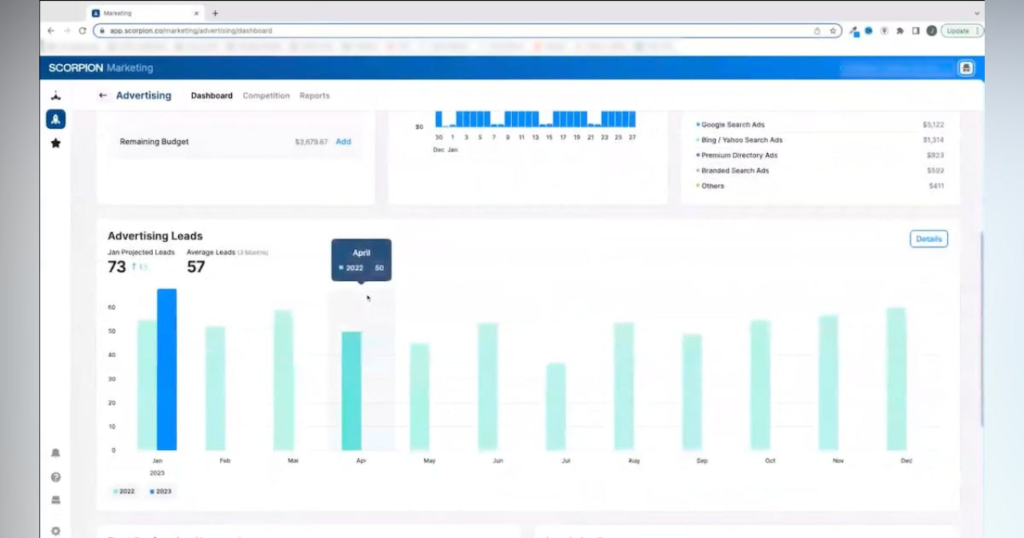This screenshot has height=538, width=1024.
Task: Toggle the 2022 legend series
Action: pyautogui.click(x=124, y=492)
